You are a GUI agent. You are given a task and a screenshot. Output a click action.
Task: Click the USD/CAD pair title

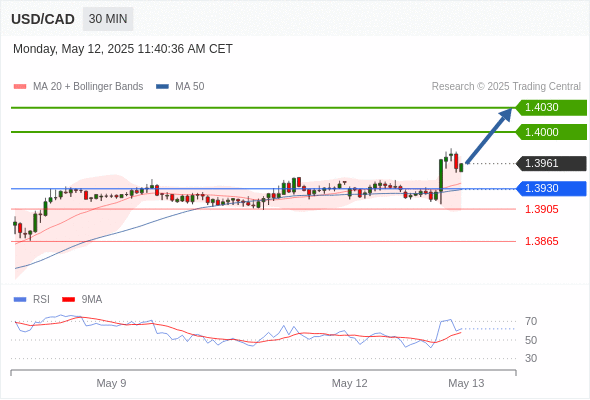coord(43,19)
